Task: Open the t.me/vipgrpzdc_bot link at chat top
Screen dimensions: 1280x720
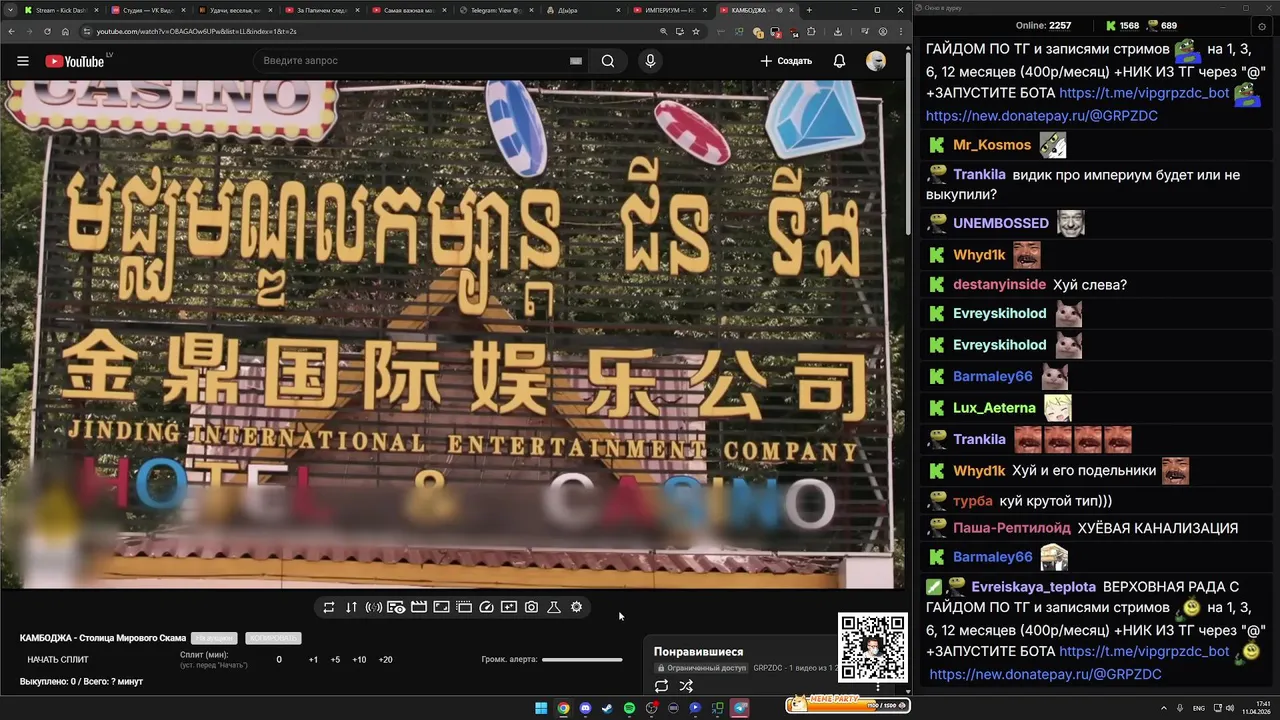Action: click(1144, 93)
